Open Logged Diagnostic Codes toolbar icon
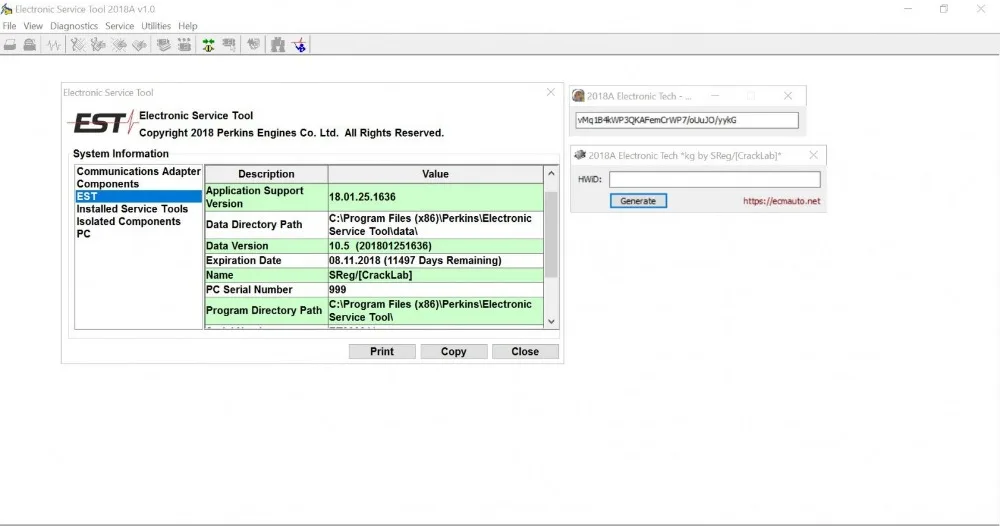This screenshot has width=1000, height=526. [98, 45]
